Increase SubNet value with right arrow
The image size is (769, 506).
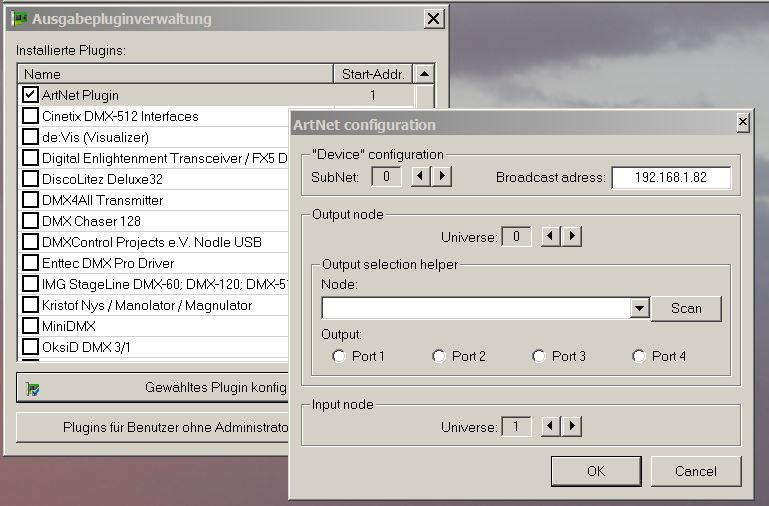click(441, 177)
